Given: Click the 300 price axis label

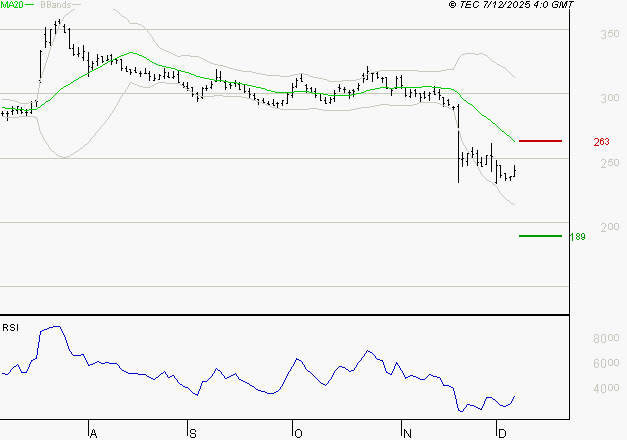Looking at the screenshot, I should point(610,98).
